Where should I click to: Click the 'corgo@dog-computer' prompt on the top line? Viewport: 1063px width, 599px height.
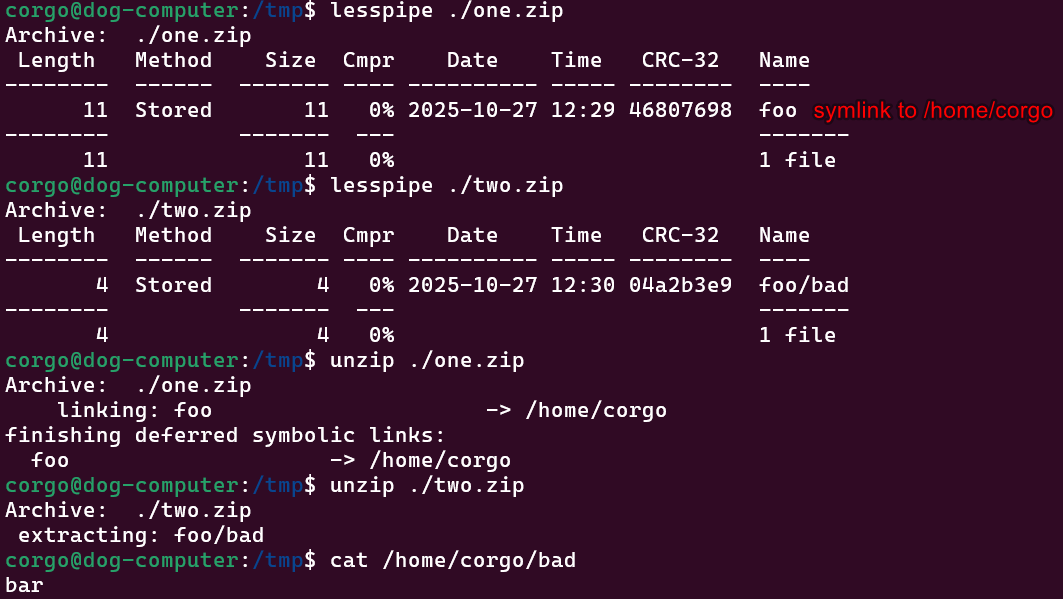122,11
